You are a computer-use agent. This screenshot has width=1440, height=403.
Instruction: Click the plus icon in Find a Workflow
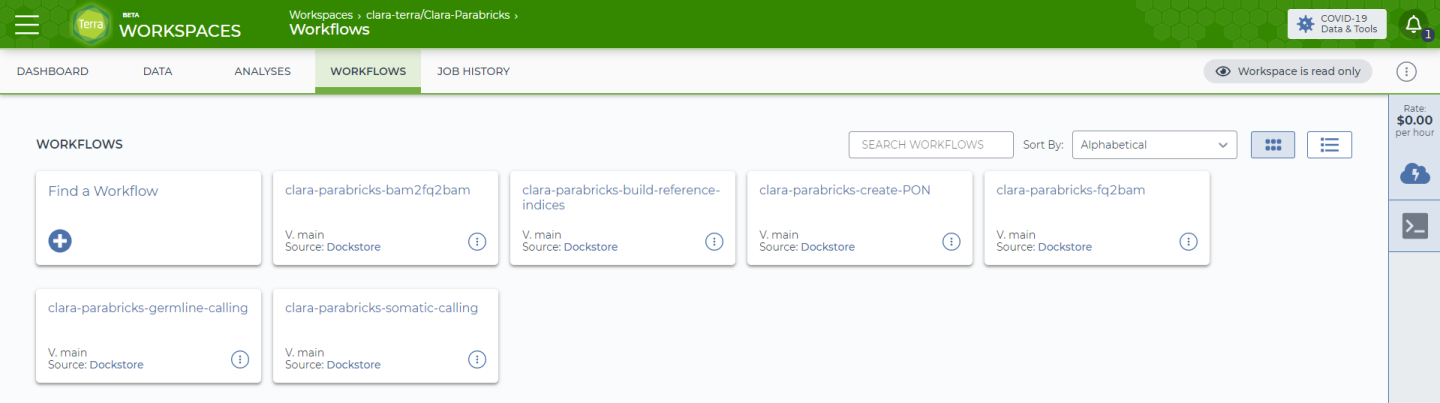[x=60, y=241]
